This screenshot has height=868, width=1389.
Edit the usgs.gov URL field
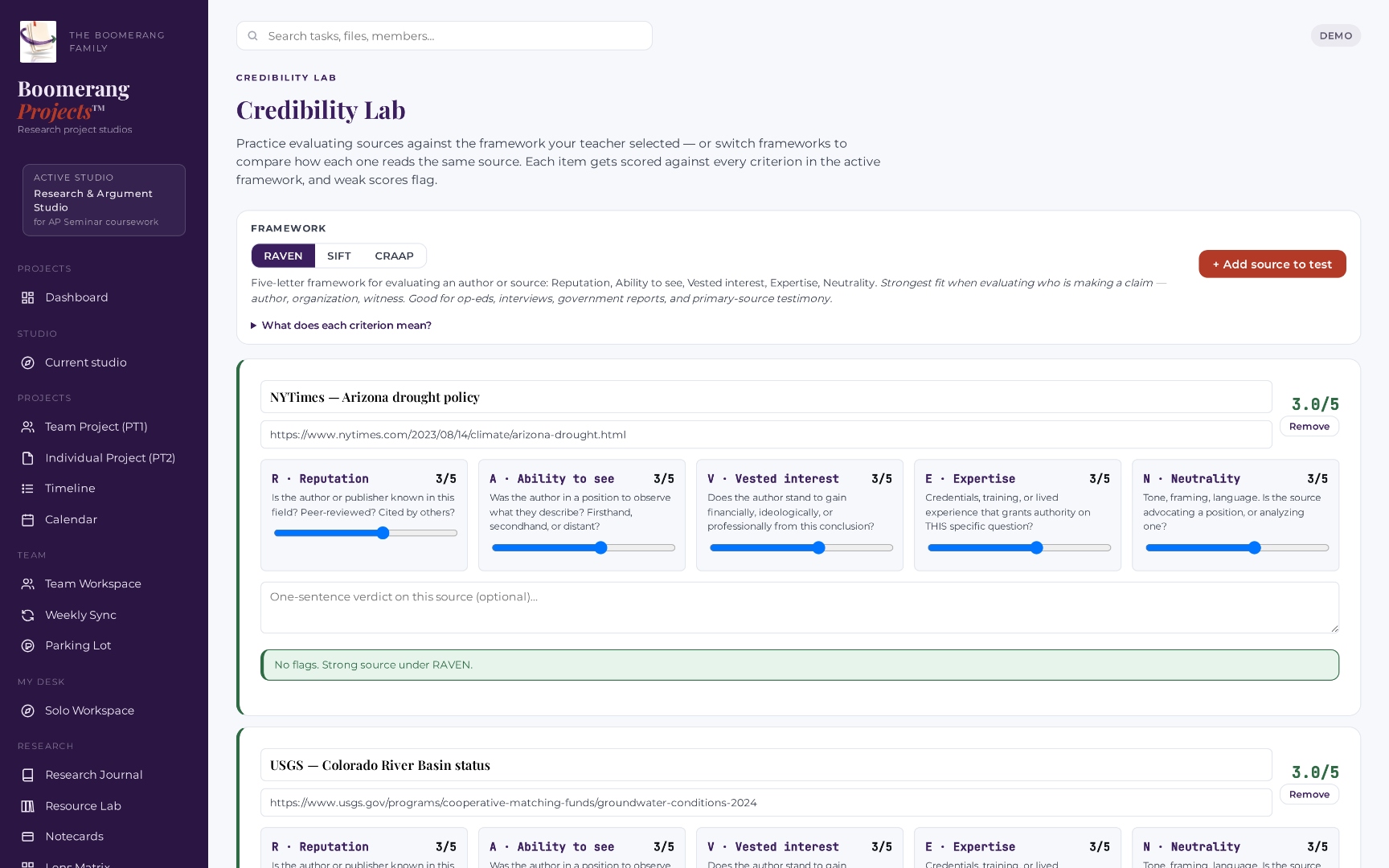[766, 803]
